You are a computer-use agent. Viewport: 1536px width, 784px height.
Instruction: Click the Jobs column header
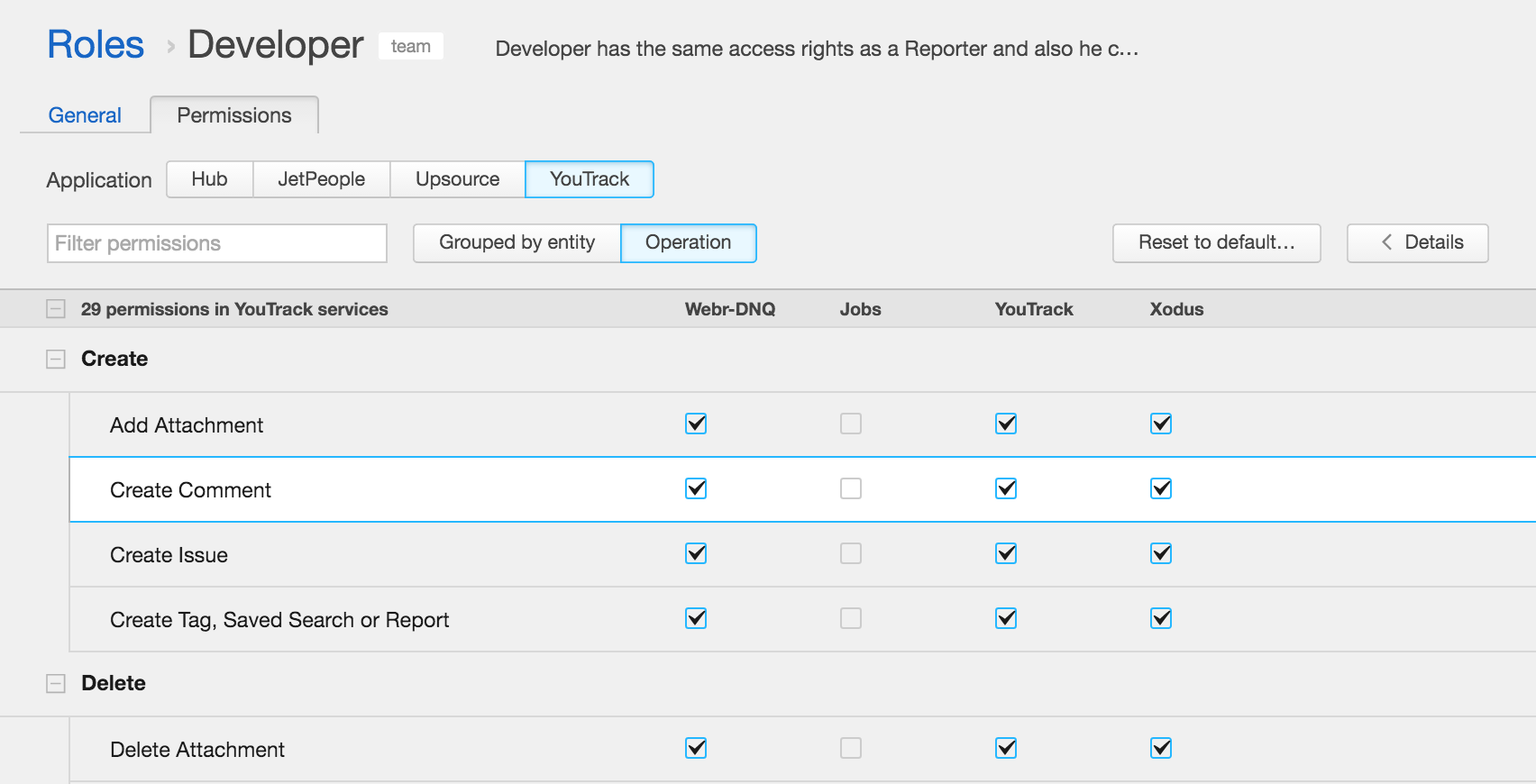(861, 309)
